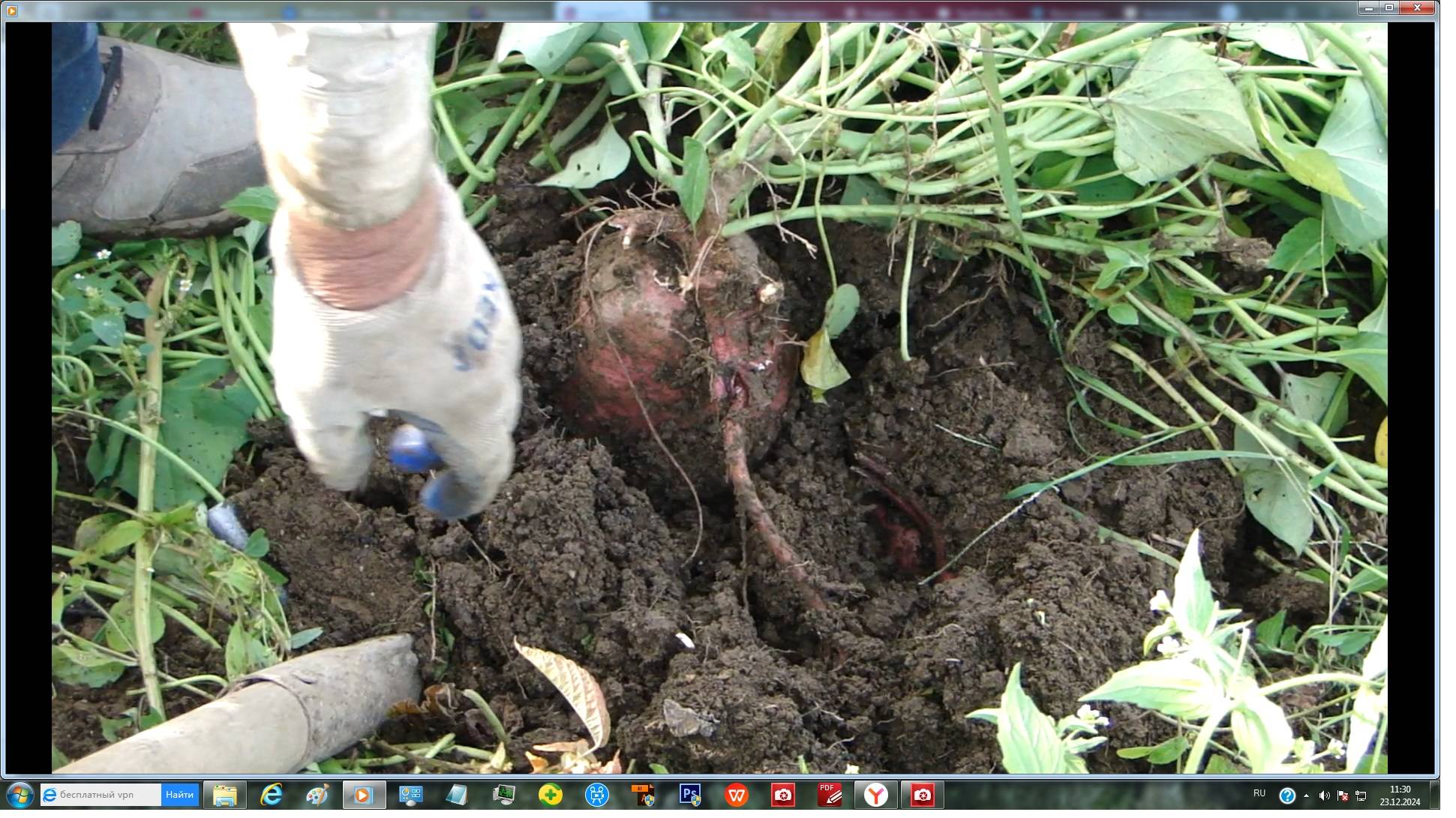The height and width of the screenshot is (818, 1456).
Task: Open the clock and date panel
Action: coord(1400,795)
